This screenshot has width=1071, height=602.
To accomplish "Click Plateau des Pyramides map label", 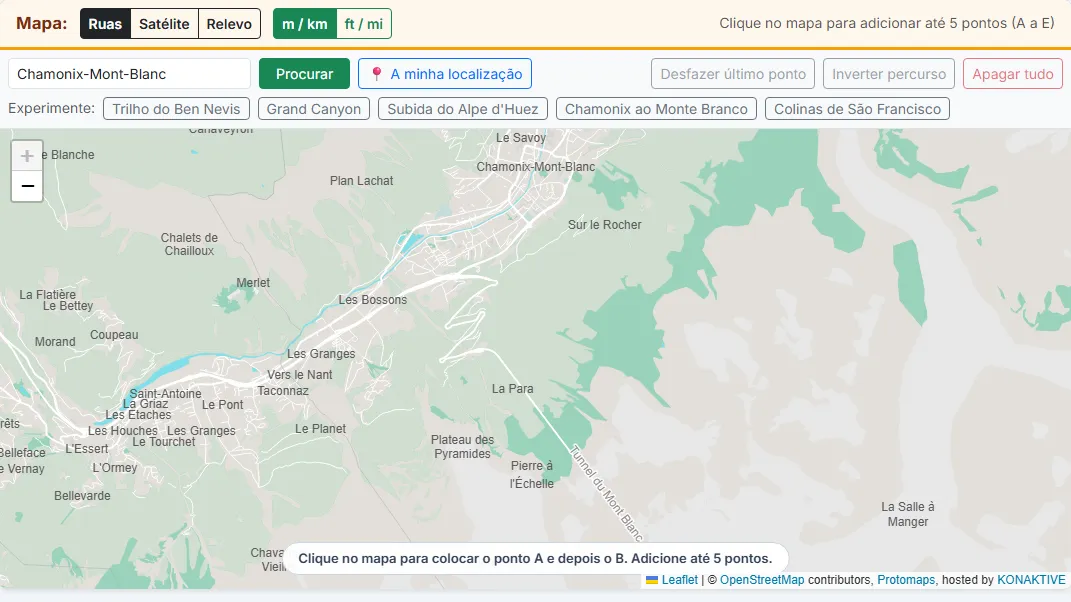I will click(x=462, y=446).
